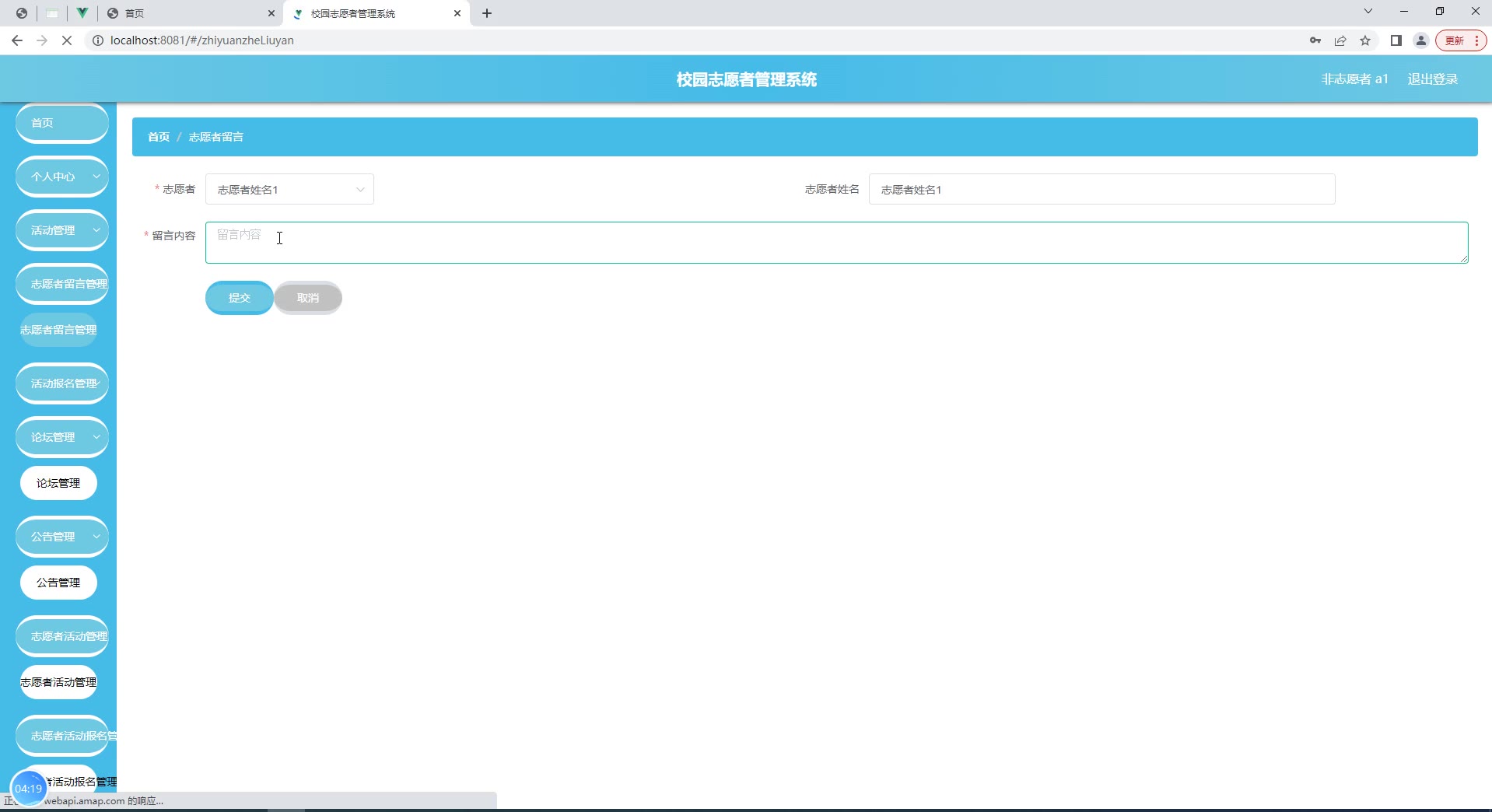Click the 校园志愿者管理系统 header title
Image resolution: width=1492 pixels, height=812 pixels.
point(746,79)
